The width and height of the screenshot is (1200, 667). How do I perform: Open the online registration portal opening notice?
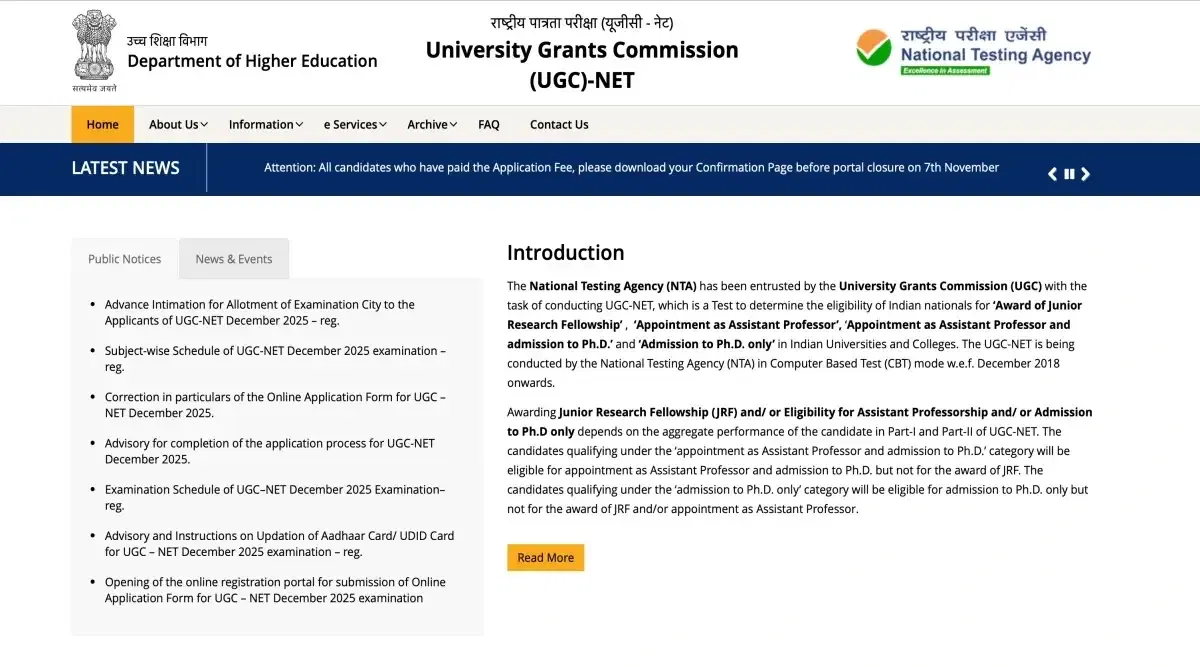[x=275, y=582]
